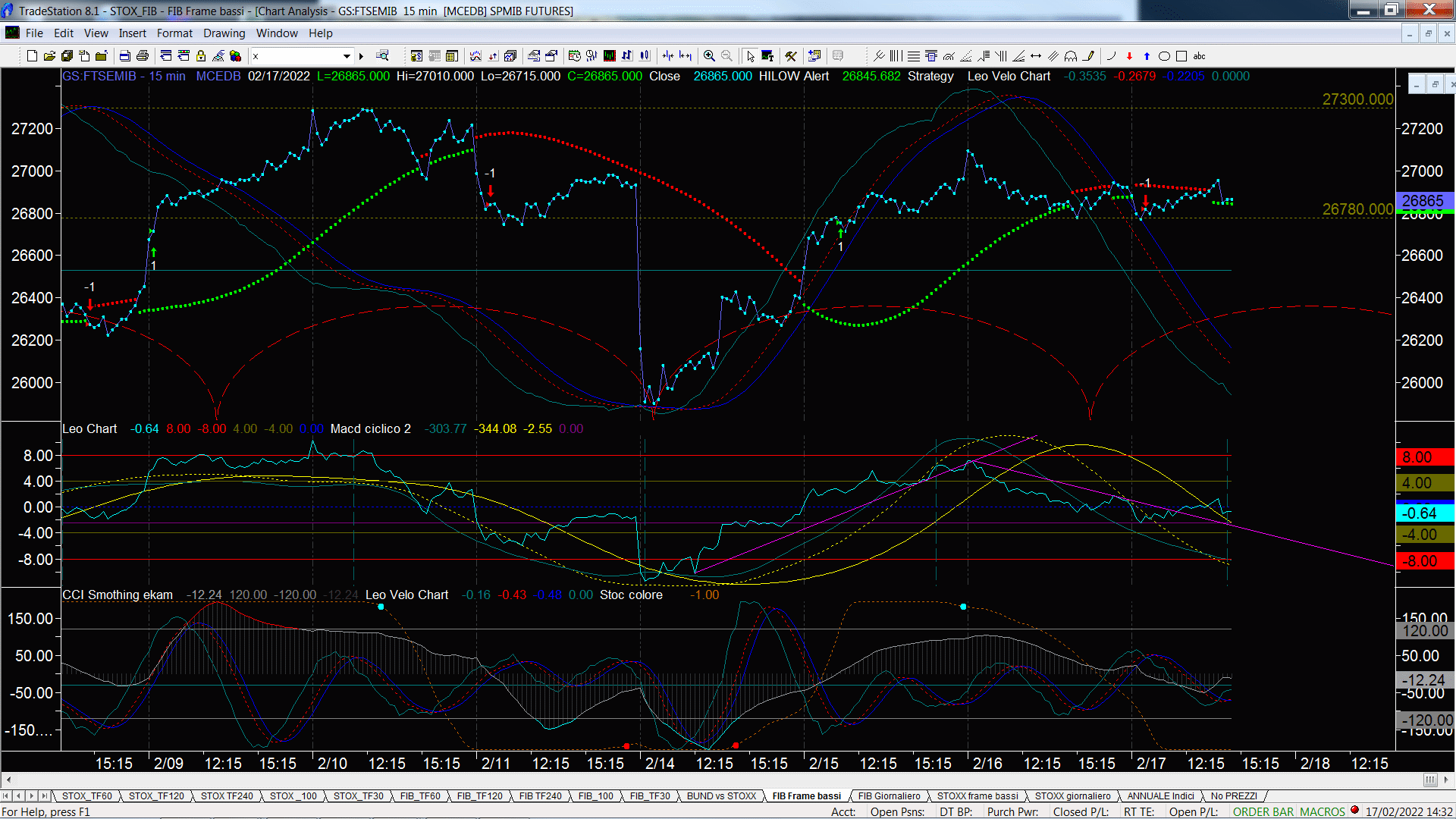Select the abc Text drawing tool
The width and height of the screenshot is (1456, 819).
1199,56
